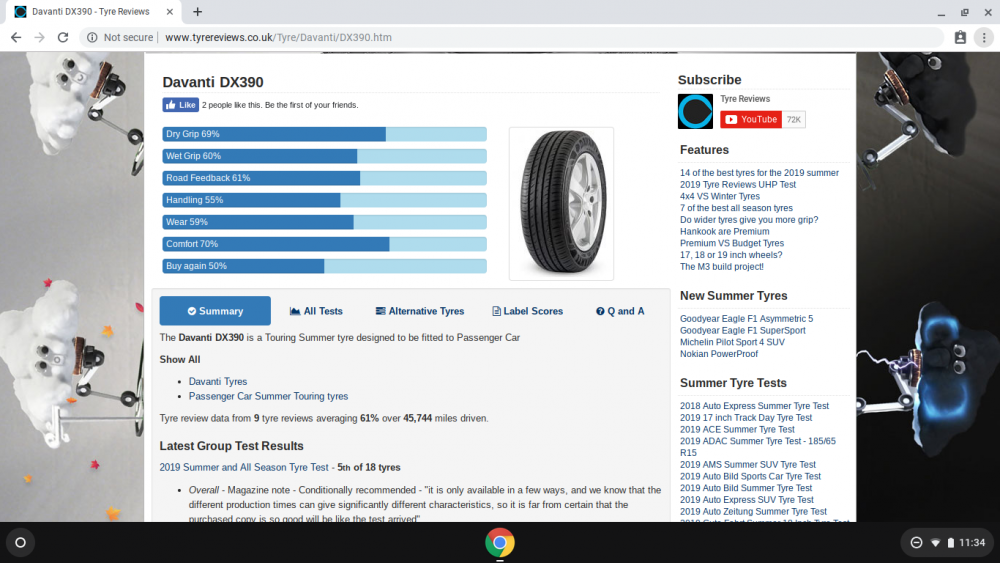Open 2019 Tyre Reviews UHP Test link
Screen dimensions: 1000x563
pos(738,184)
